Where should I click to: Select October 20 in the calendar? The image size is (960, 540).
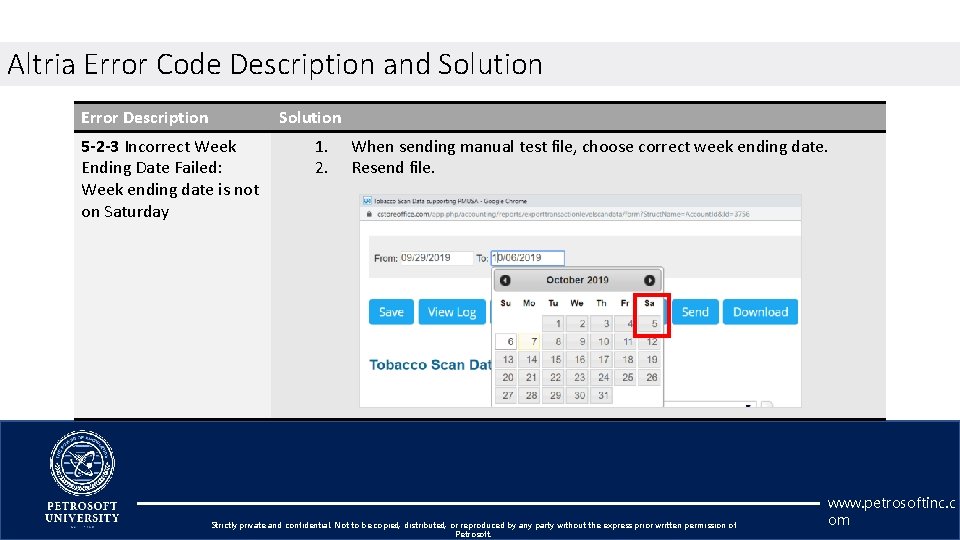pyautogui.click(x=506, y=377)
